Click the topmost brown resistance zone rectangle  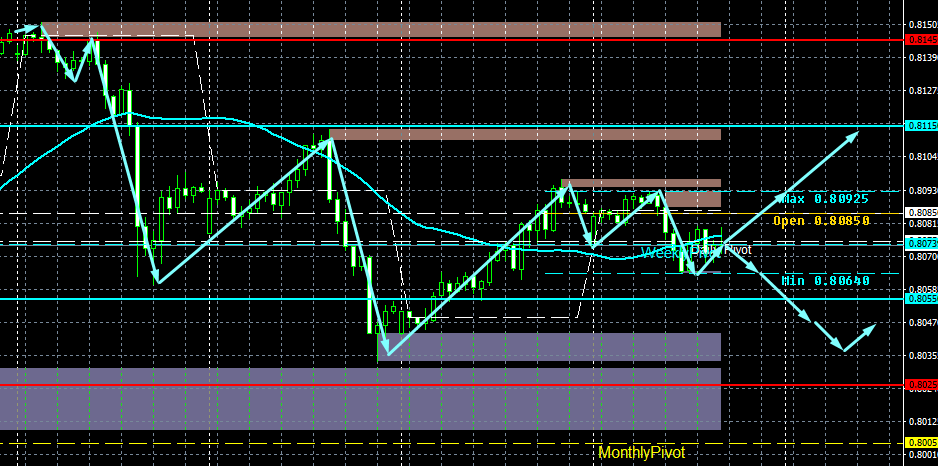[x=380, y=29]
